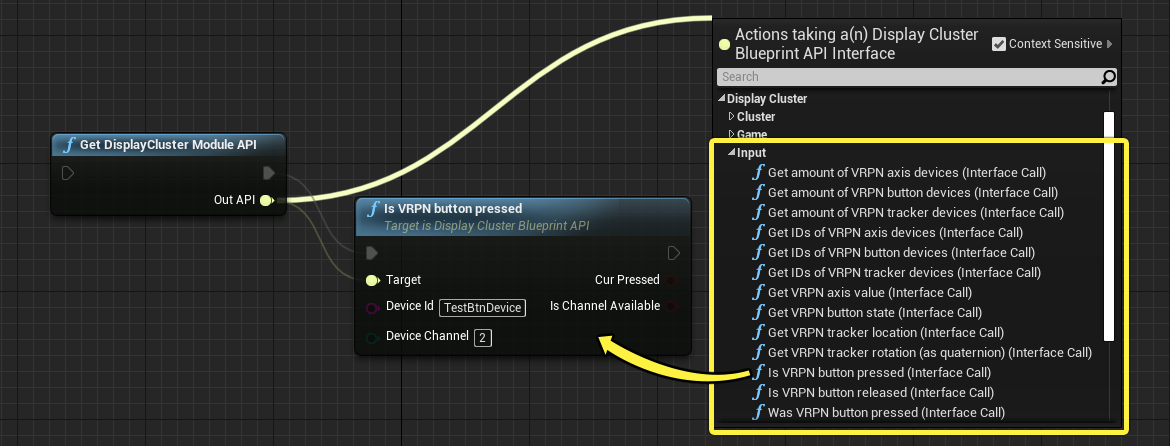Open the Context Sensitive options arrow

[1110, 44]
